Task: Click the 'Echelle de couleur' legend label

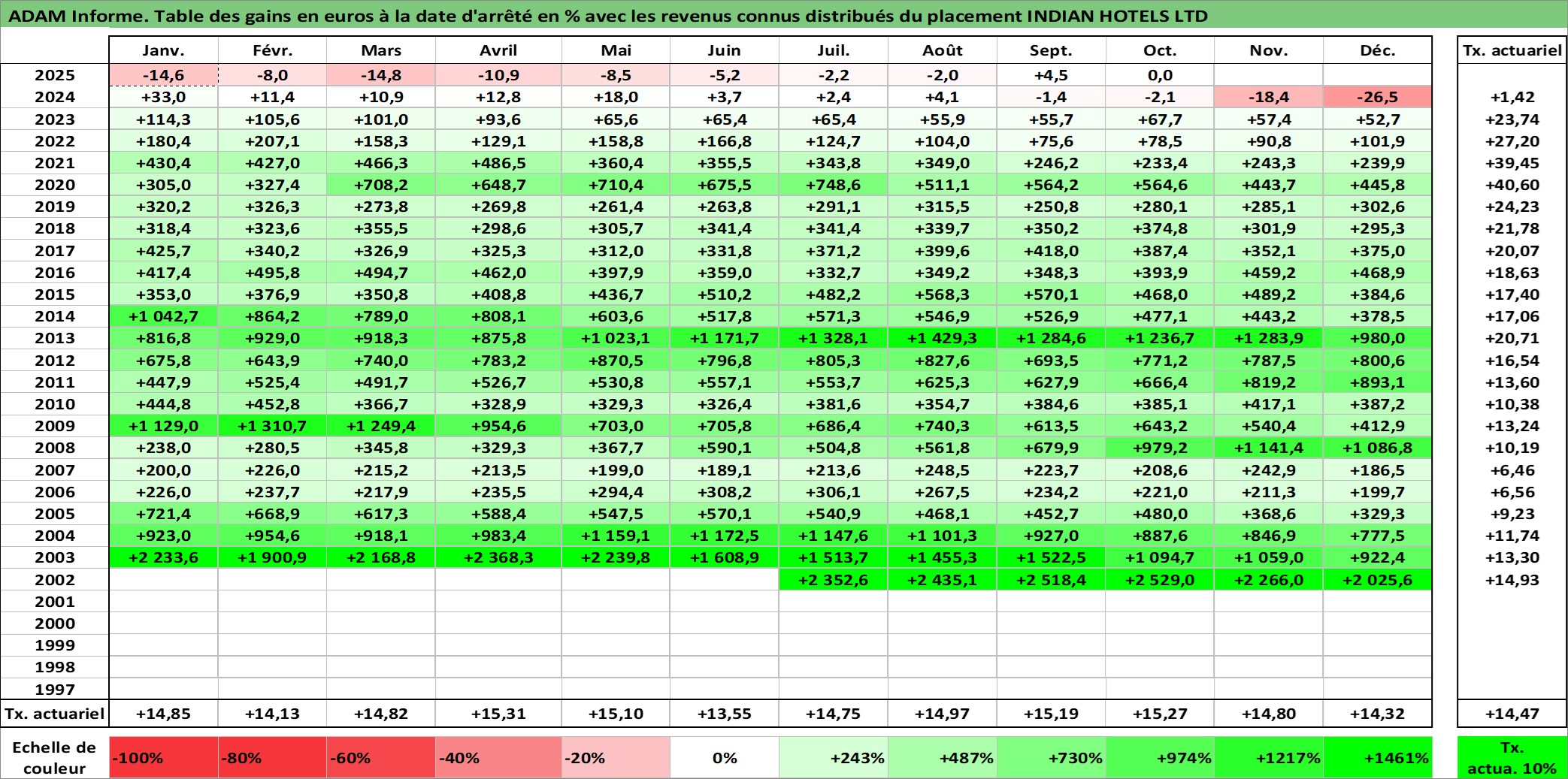Action: point(54,757)
